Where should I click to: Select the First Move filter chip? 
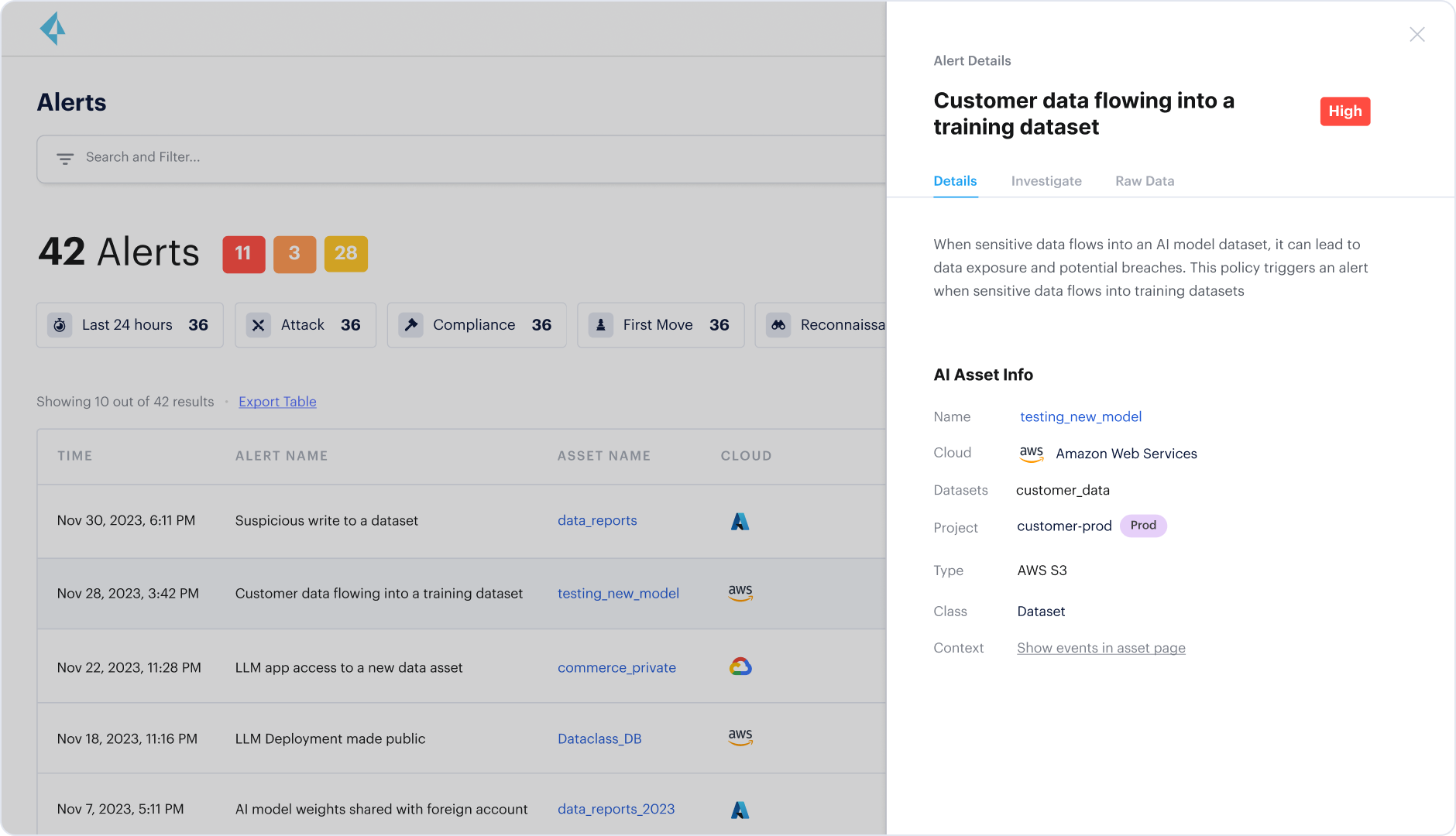tap(660, 325)
